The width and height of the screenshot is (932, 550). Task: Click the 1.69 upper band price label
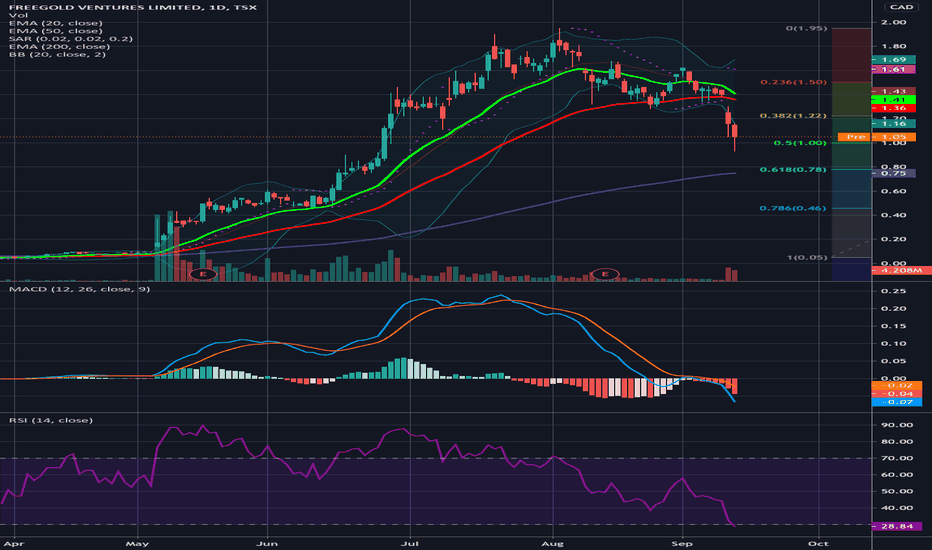pos(893,60)
